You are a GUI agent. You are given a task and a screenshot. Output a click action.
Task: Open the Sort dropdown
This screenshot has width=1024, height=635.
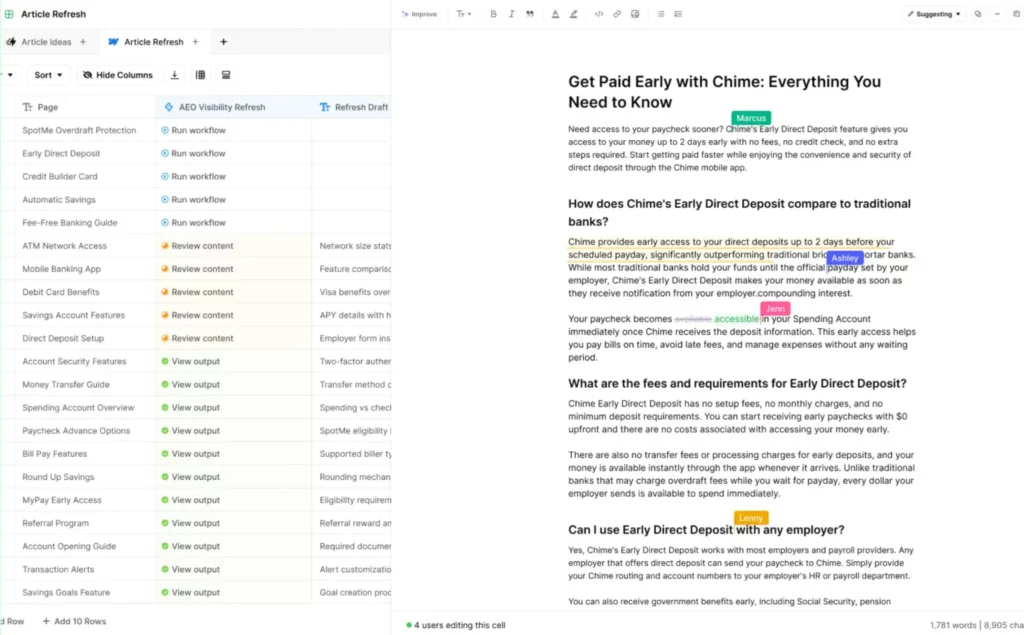click(48, 75)
